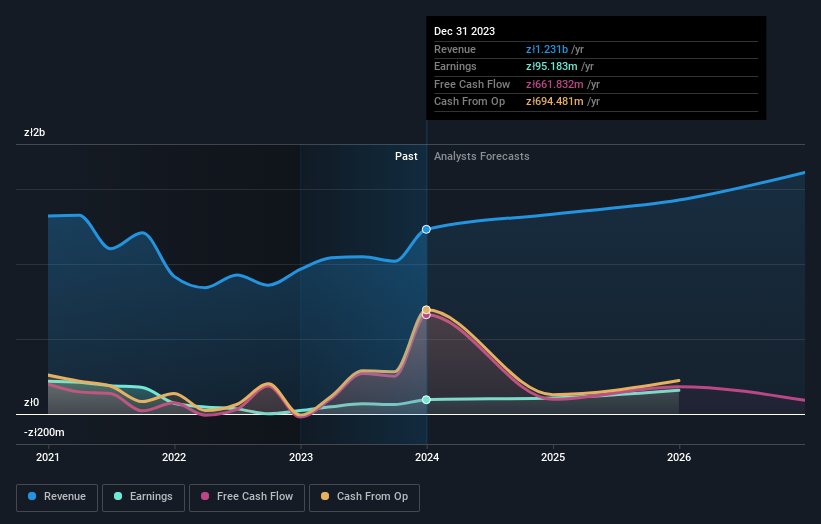This screenshot has height=524, width=821.
Task: Click the Free Cash Flow label in tooltip
Action: tap(472, 84)
